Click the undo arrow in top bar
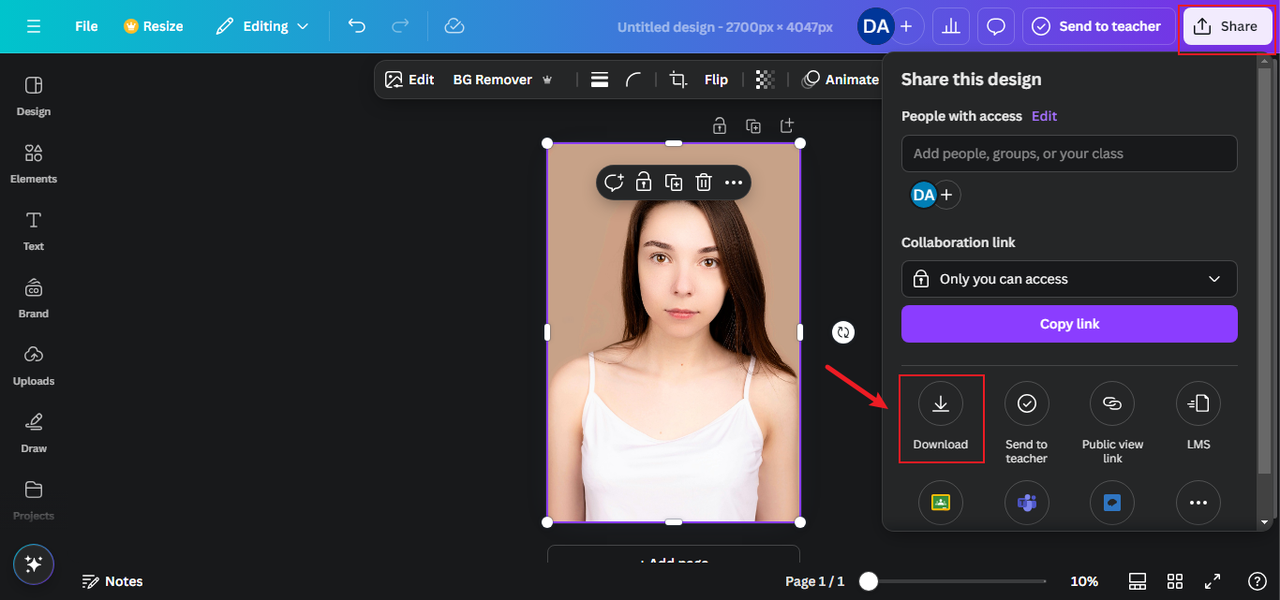The height and width of the screenshot is (600, 1280). (357, 26)
